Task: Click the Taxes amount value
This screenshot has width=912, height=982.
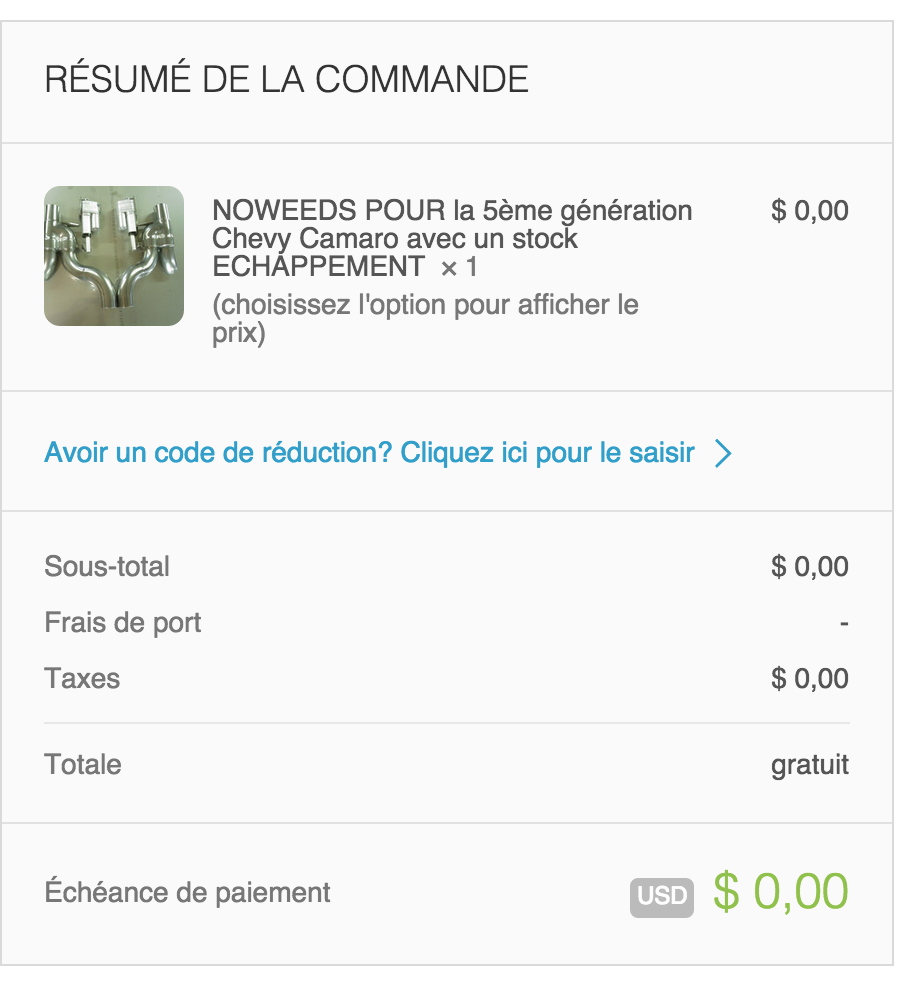Action: pyautogui.click(x=810, y=679)
